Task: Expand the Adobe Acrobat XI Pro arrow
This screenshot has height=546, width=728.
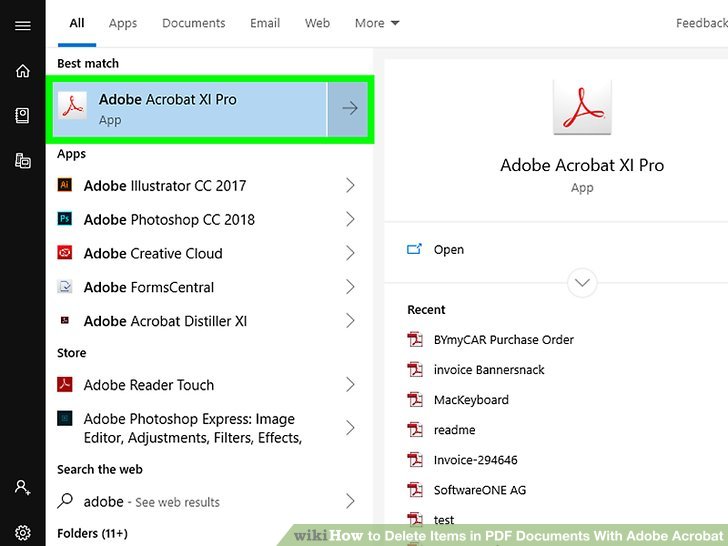Action: tap(348, 109)
